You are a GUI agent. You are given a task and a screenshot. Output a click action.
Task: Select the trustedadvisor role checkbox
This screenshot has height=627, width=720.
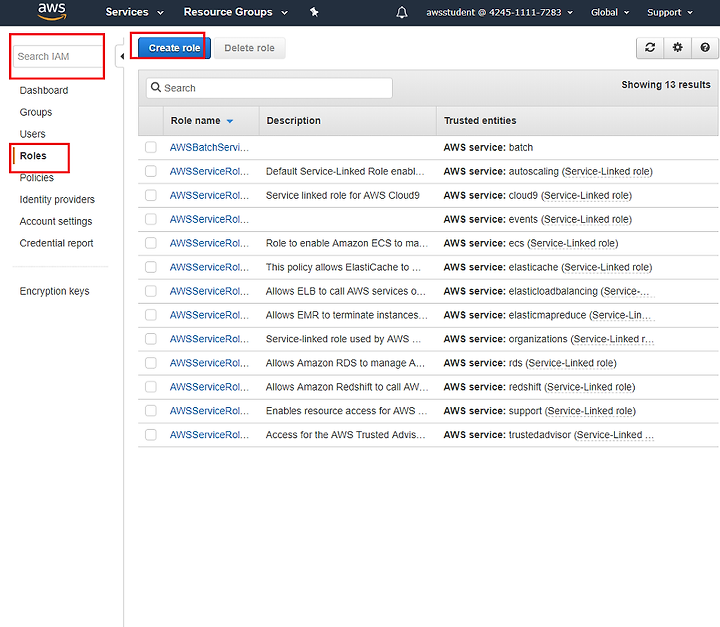(x=151, y=435)
